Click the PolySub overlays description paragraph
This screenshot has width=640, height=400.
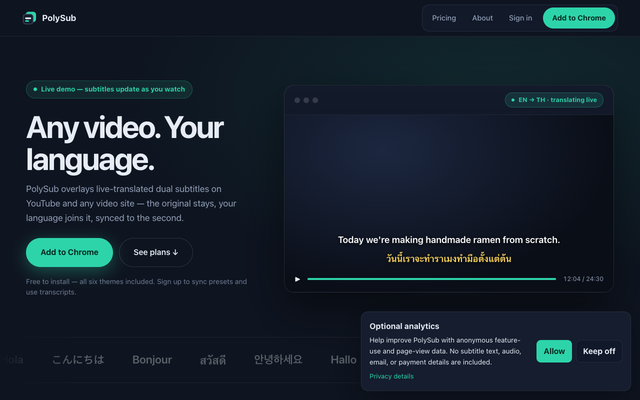click(x=131, y=203)
